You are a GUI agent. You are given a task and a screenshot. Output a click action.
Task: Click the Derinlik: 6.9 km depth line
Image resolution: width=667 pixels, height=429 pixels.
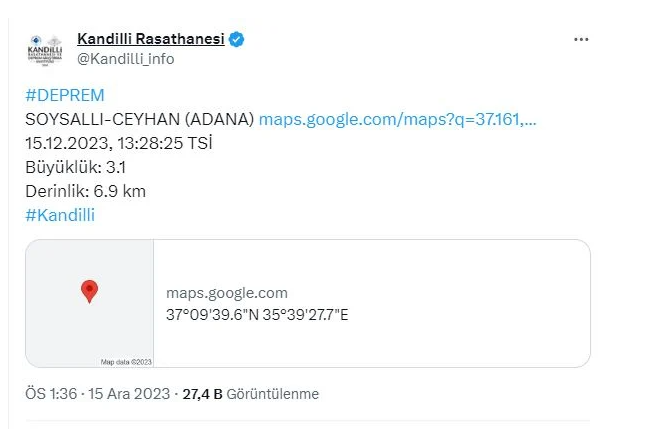(x=85, y=191)
